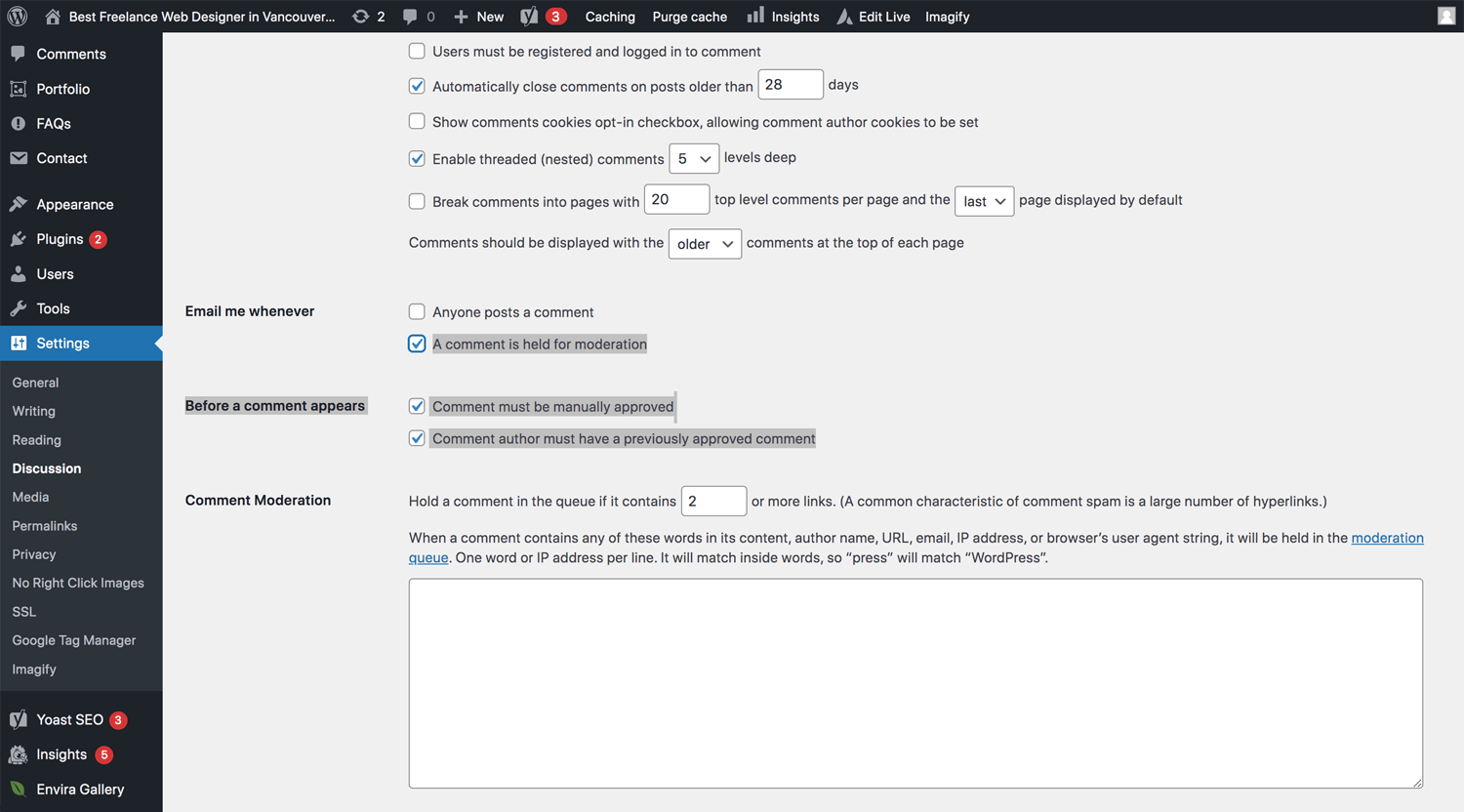Click the home icon beside site name
The width and height of the screenshot is (1464, 812).
coord(53,17)
